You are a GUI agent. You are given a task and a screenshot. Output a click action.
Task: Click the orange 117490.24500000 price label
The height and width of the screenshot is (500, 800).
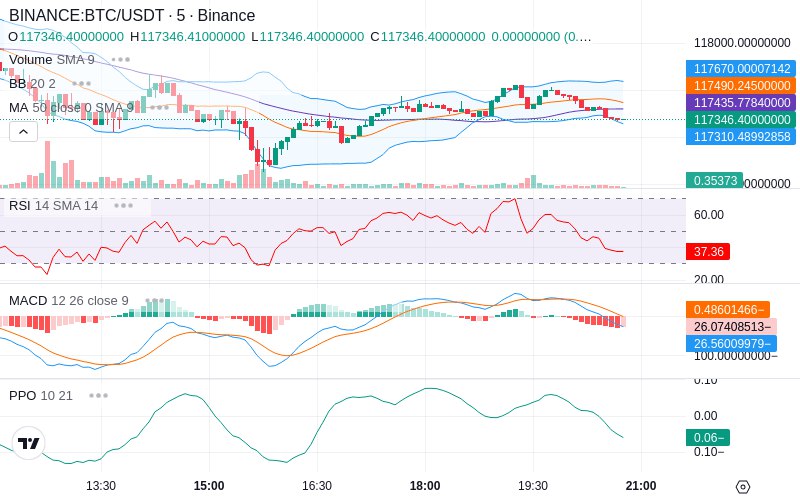(x=741, y=86)
